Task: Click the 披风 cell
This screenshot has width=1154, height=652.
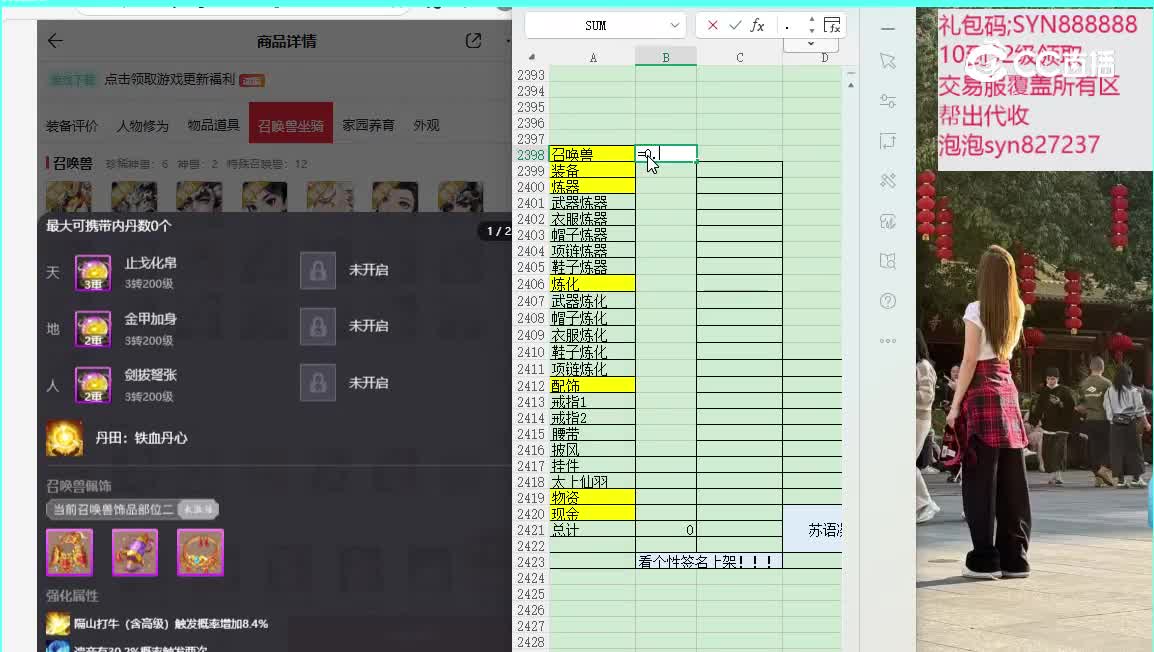Action: 592,450
